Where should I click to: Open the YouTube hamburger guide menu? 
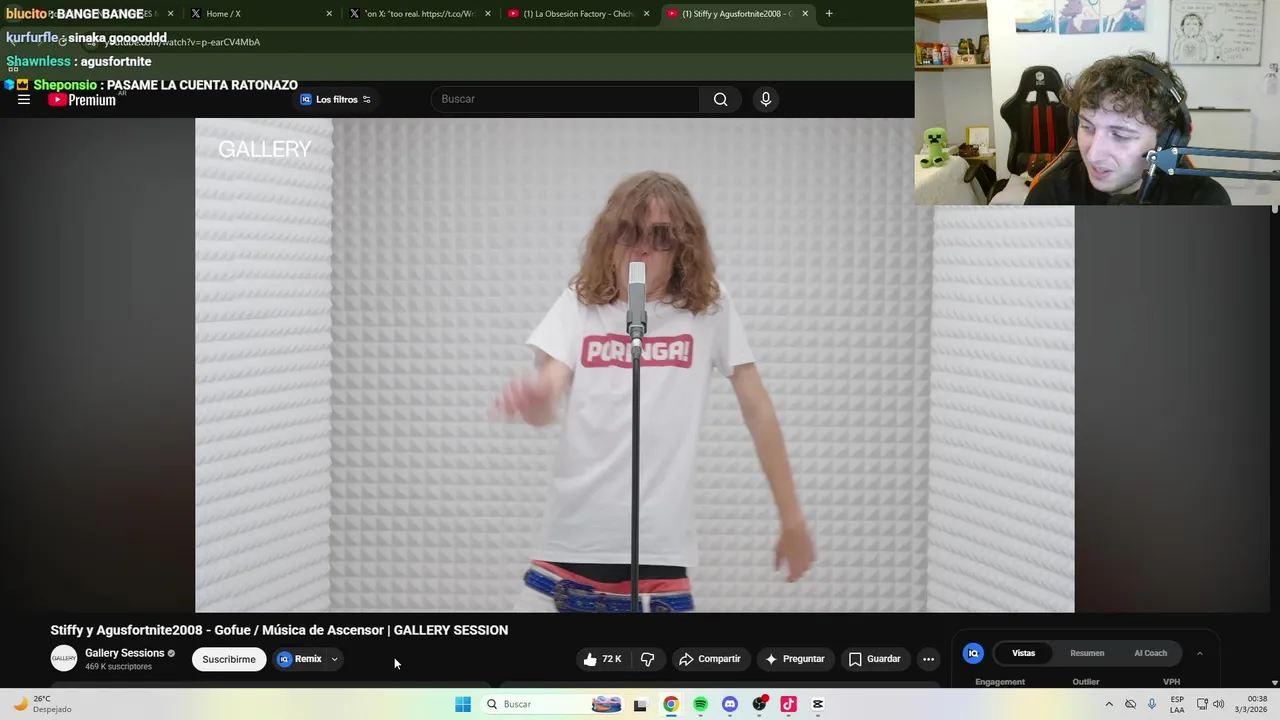[24, 99]
